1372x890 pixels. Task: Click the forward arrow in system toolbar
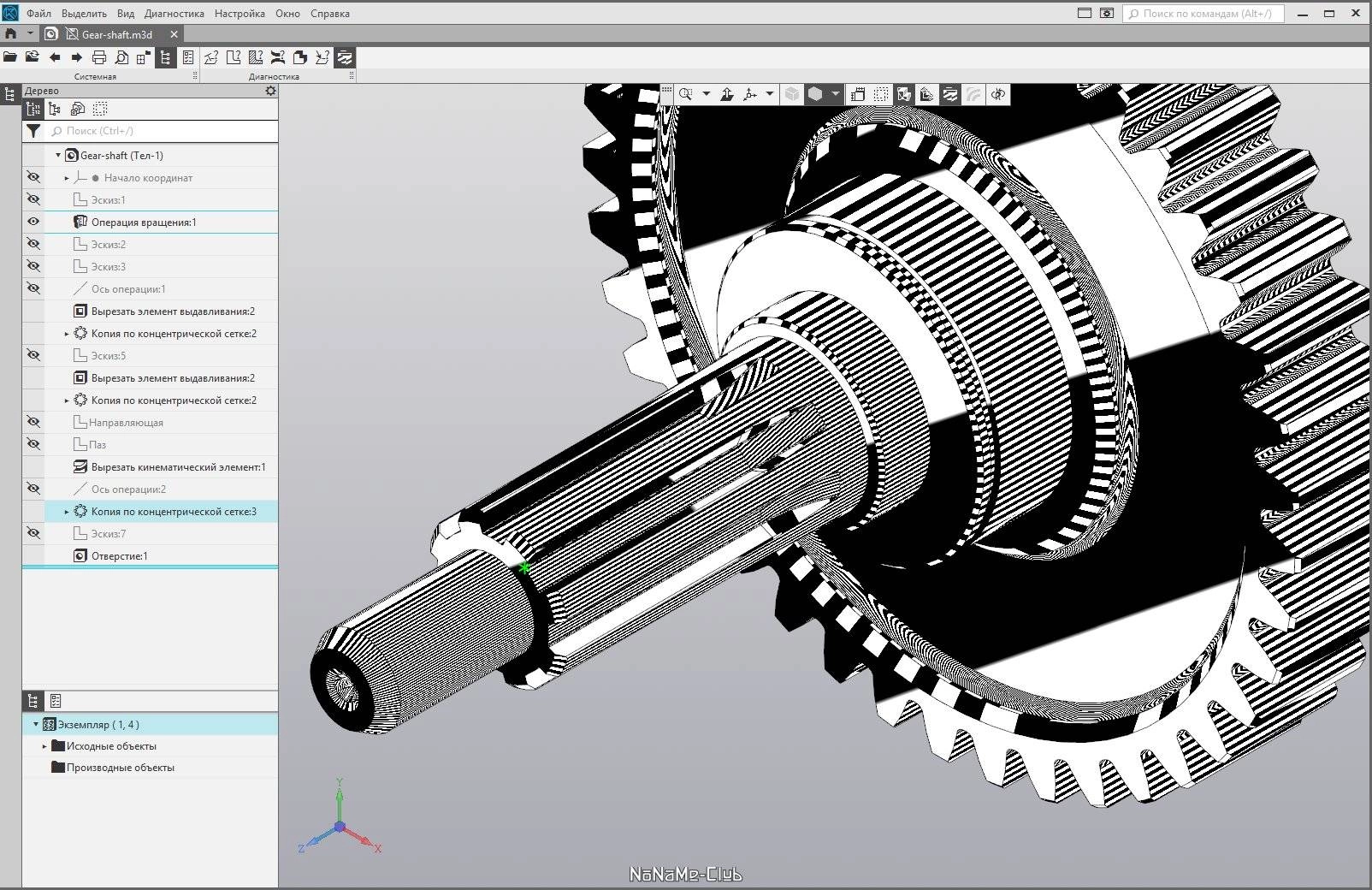click(x=77, y=57)
